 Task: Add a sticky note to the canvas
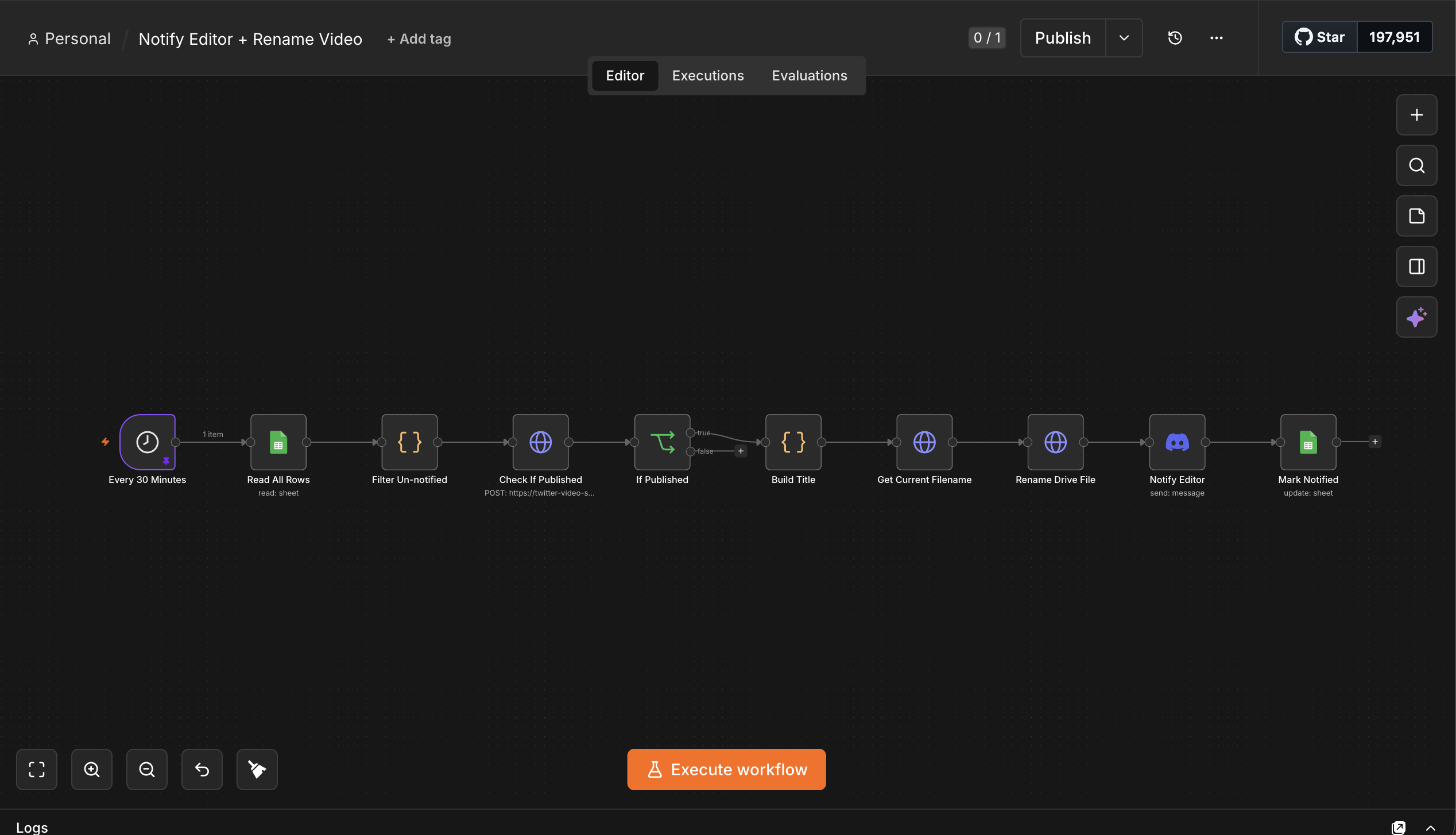click(1416, 216)
